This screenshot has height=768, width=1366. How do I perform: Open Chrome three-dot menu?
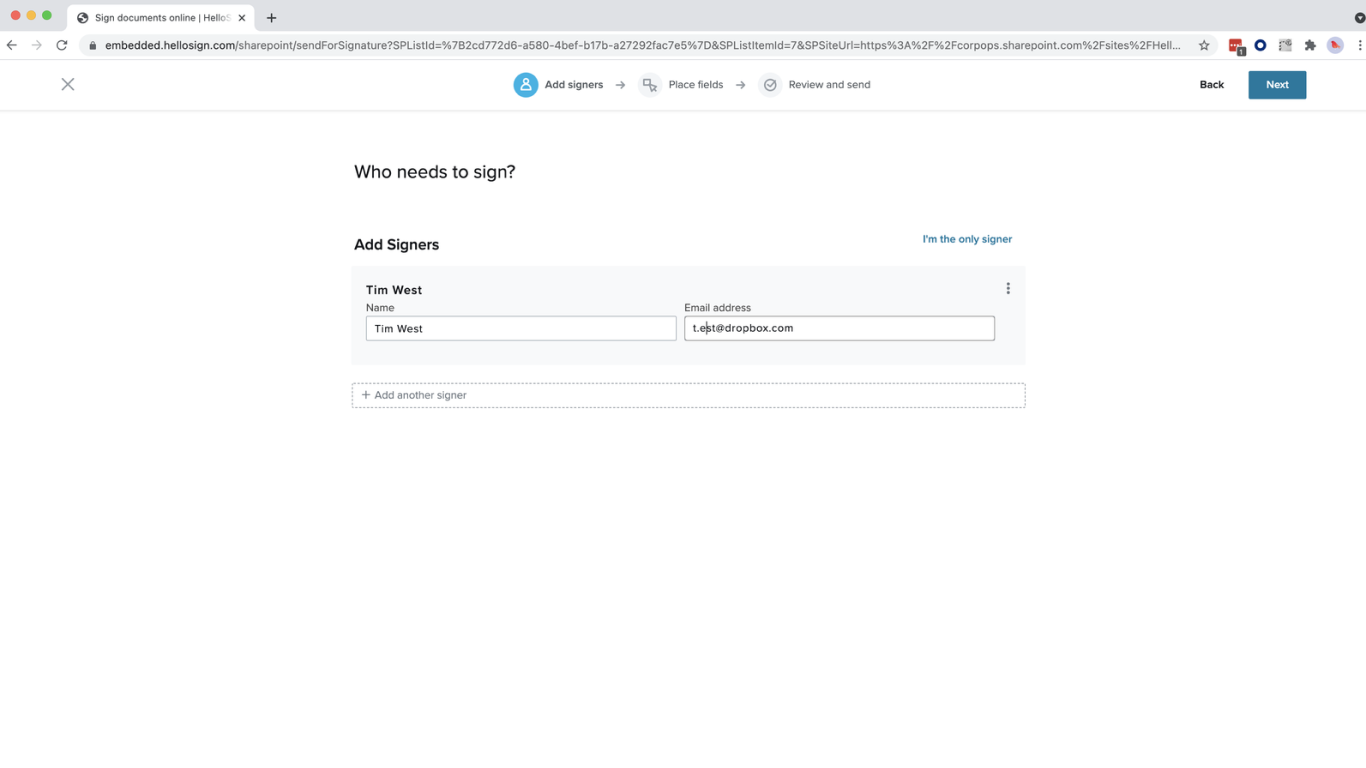(x=1360, y=45)
